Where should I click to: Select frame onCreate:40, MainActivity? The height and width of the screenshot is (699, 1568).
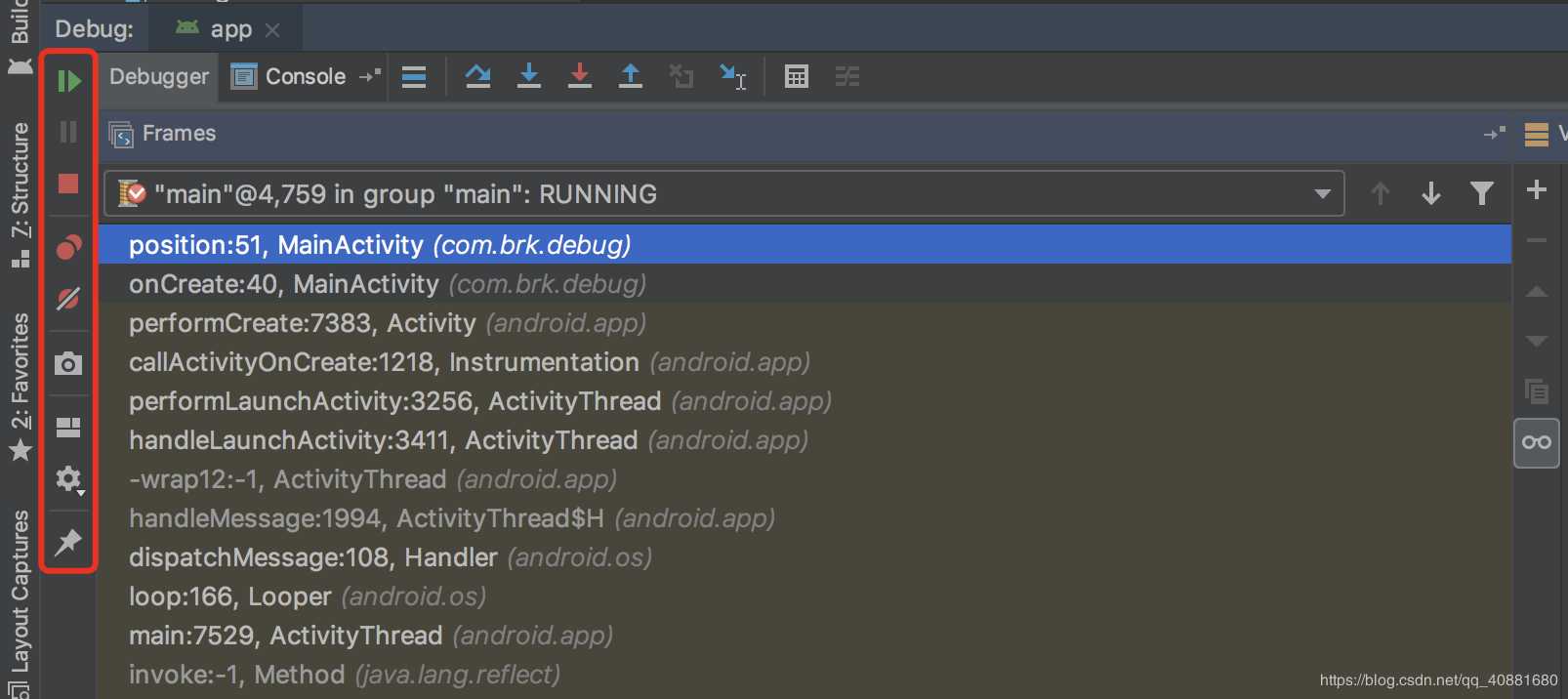[805, 283]
